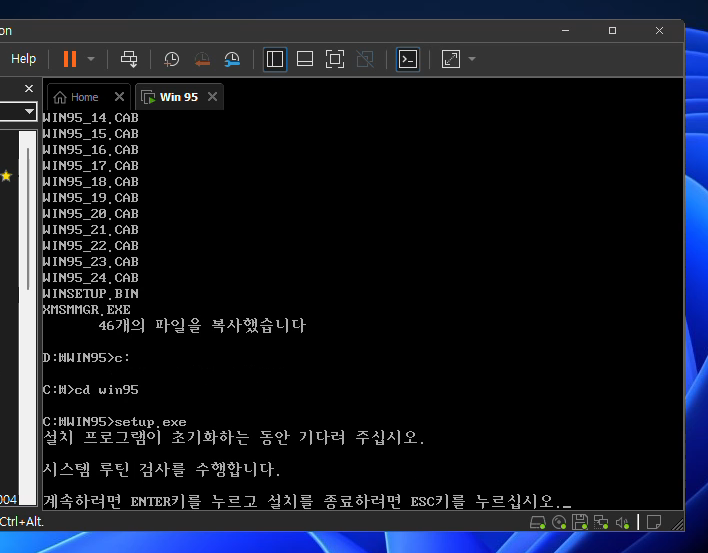This screenshot has width=708, height=553.
Task: Open the Help menu
Action: pyautogui.click(x=23, y=59)
